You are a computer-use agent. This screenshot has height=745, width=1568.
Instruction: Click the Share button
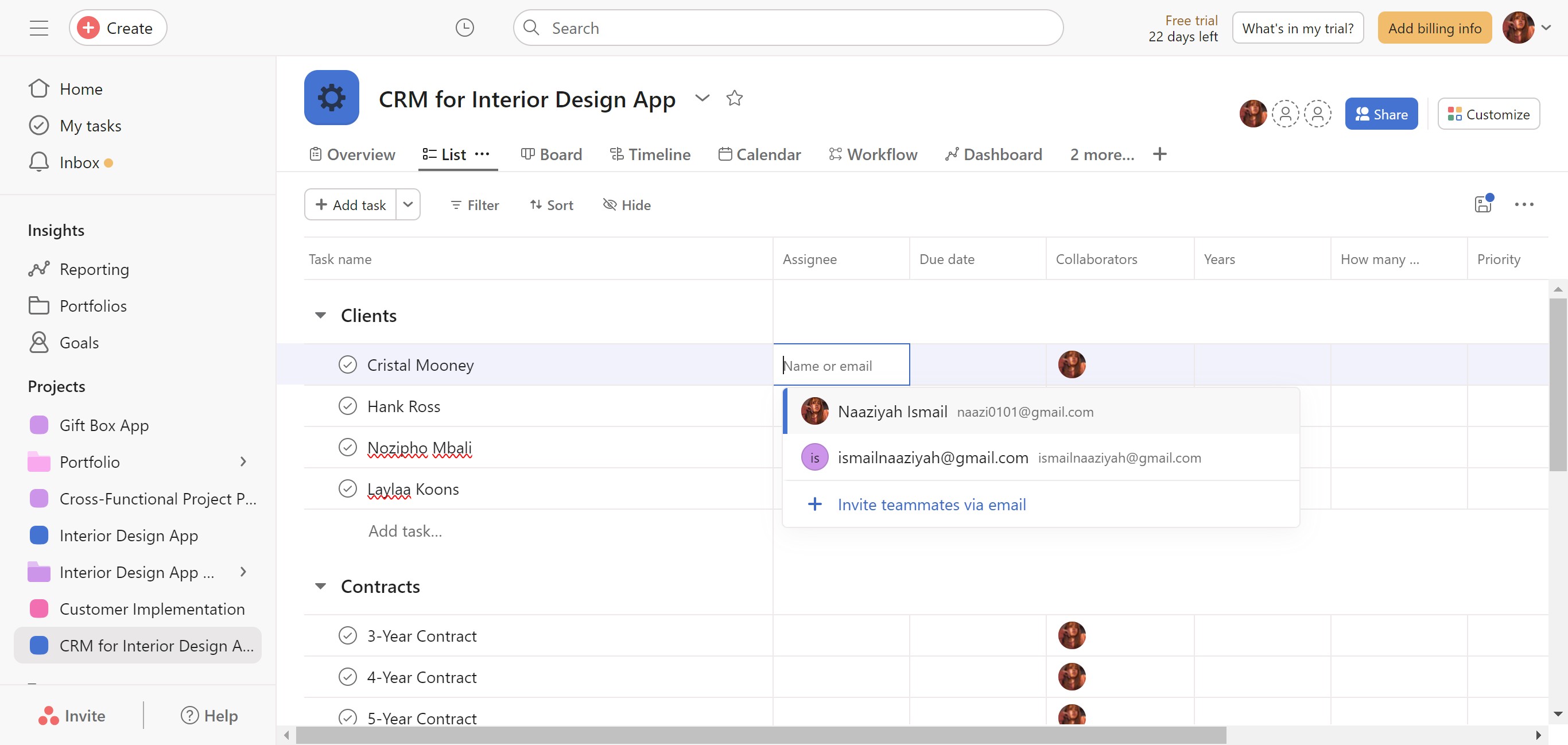(x=1381, y=114)
